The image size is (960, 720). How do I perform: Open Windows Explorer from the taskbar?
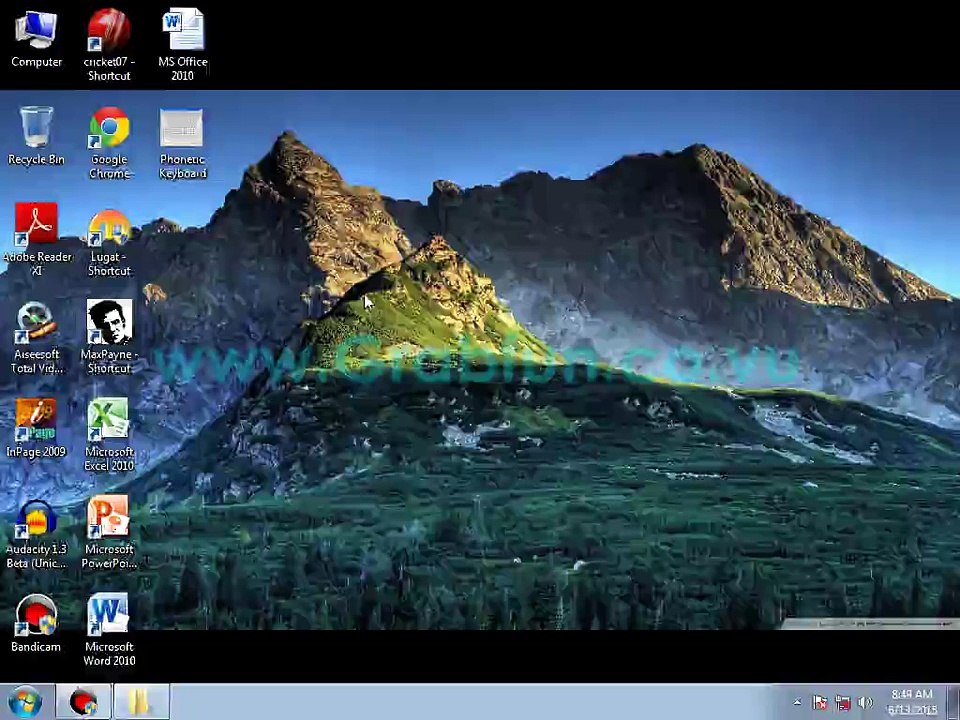tap(141, 702)
